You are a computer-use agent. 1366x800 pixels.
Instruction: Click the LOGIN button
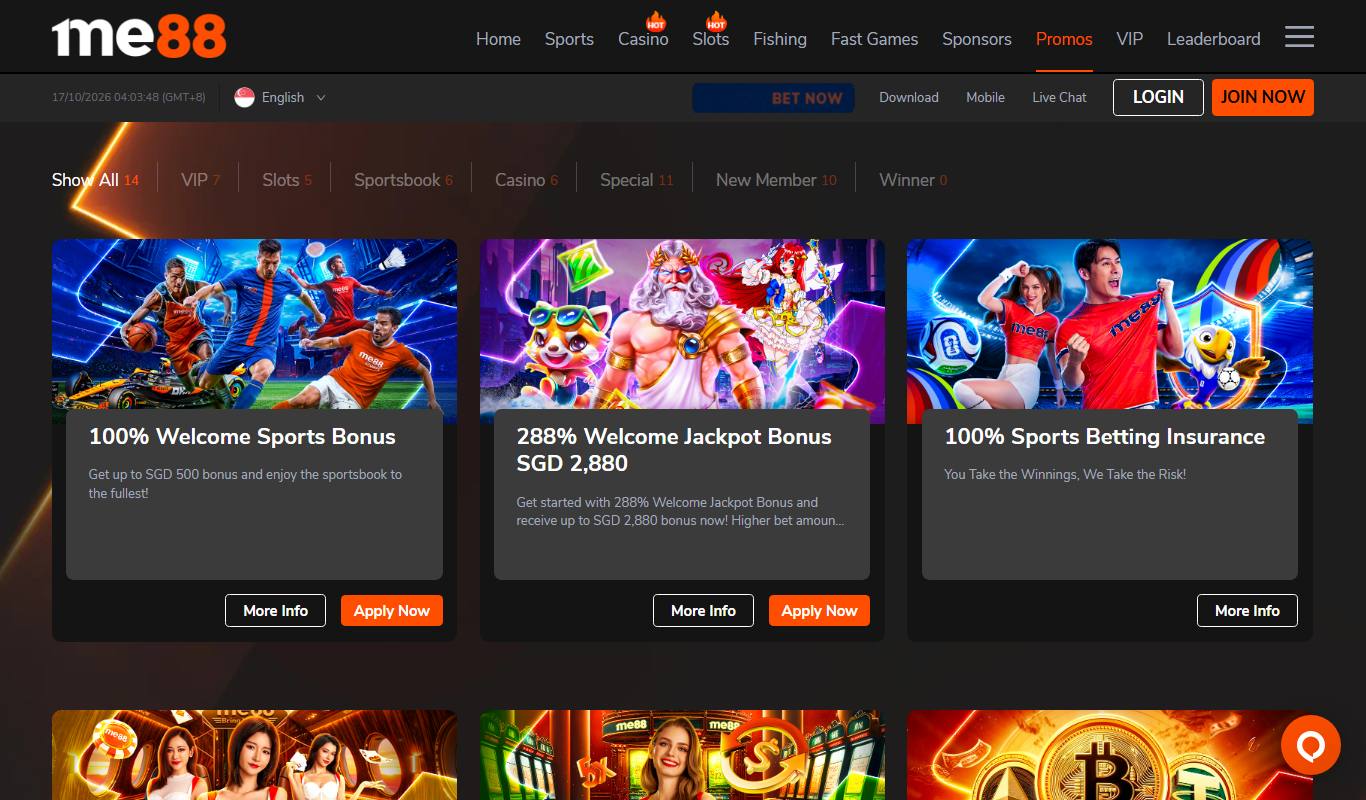(x=1158, y=97)
